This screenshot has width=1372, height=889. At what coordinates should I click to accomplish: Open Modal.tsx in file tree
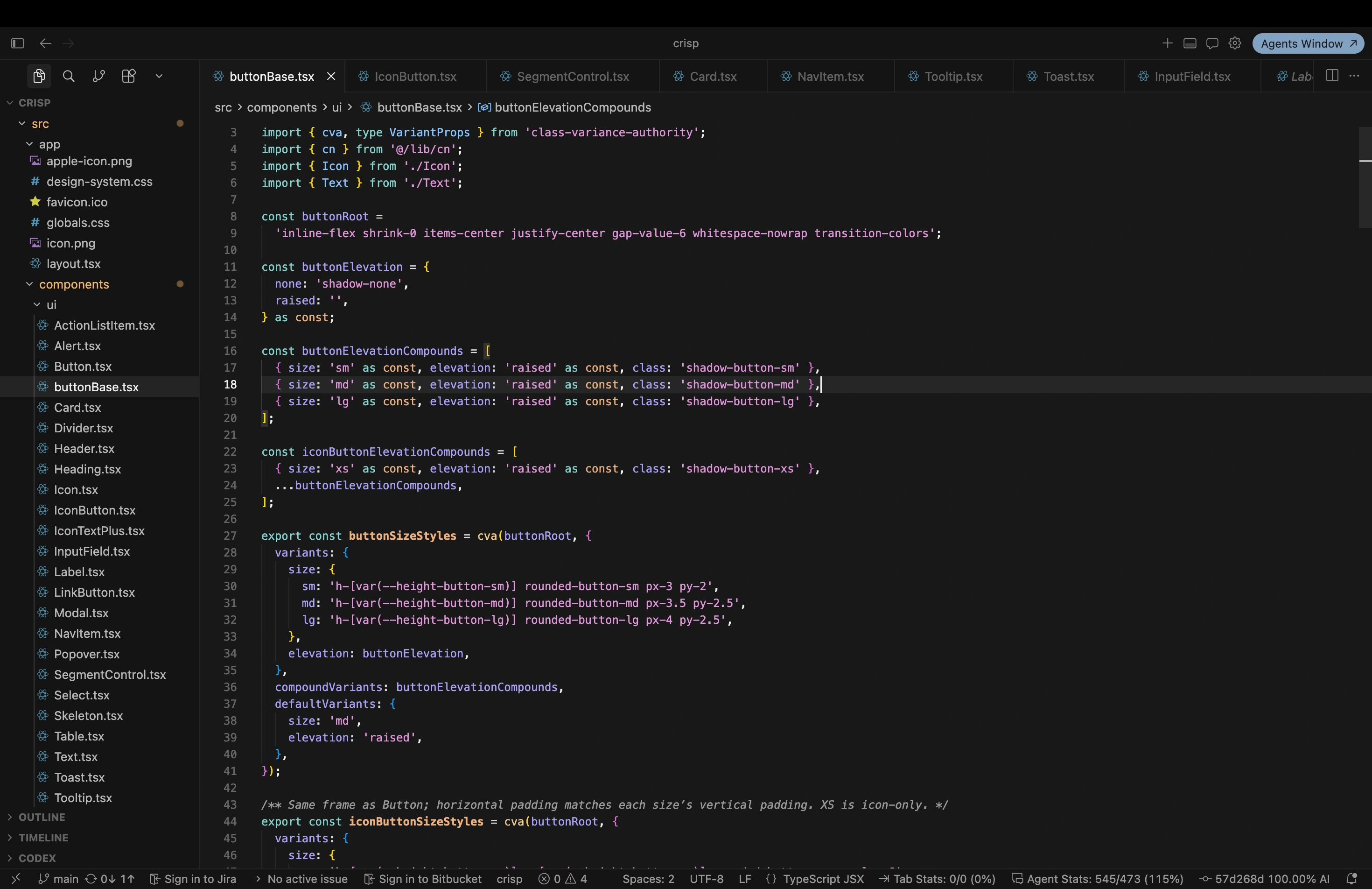click(99, 613)
